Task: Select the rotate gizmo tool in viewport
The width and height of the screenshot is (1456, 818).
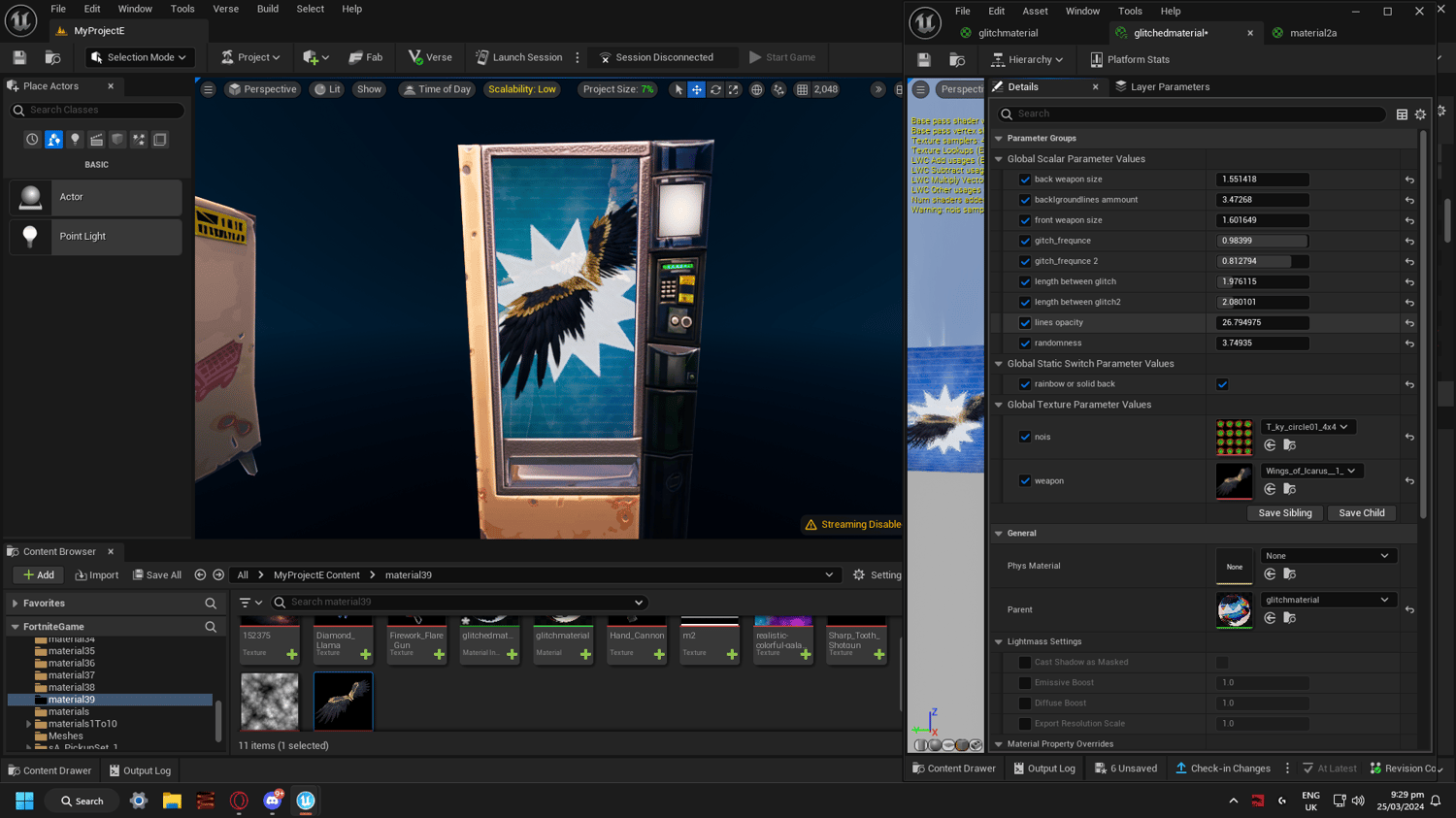Action: tap(715, 89)
